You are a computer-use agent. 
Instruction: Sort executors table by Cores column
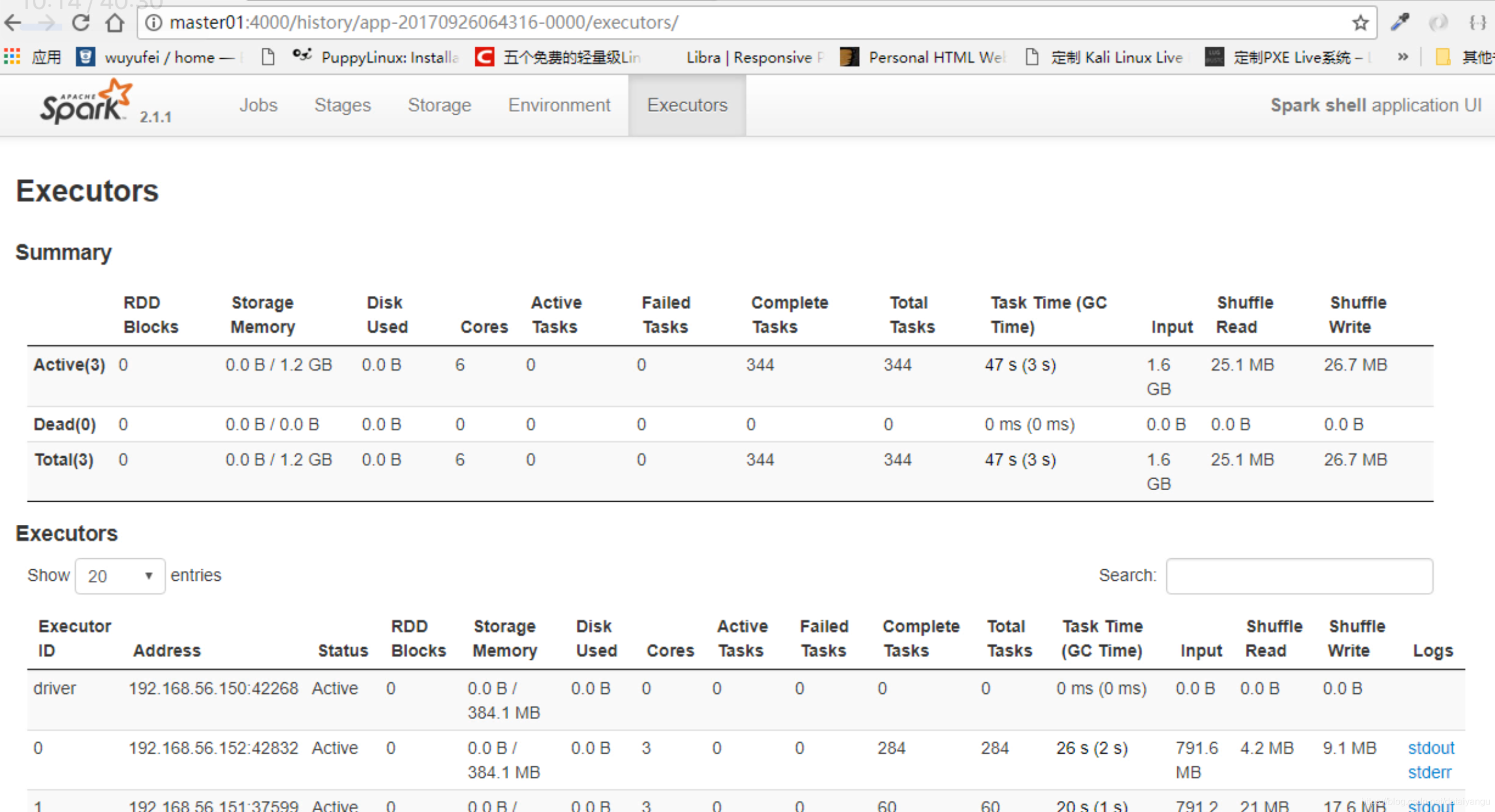tap(670, 650)
